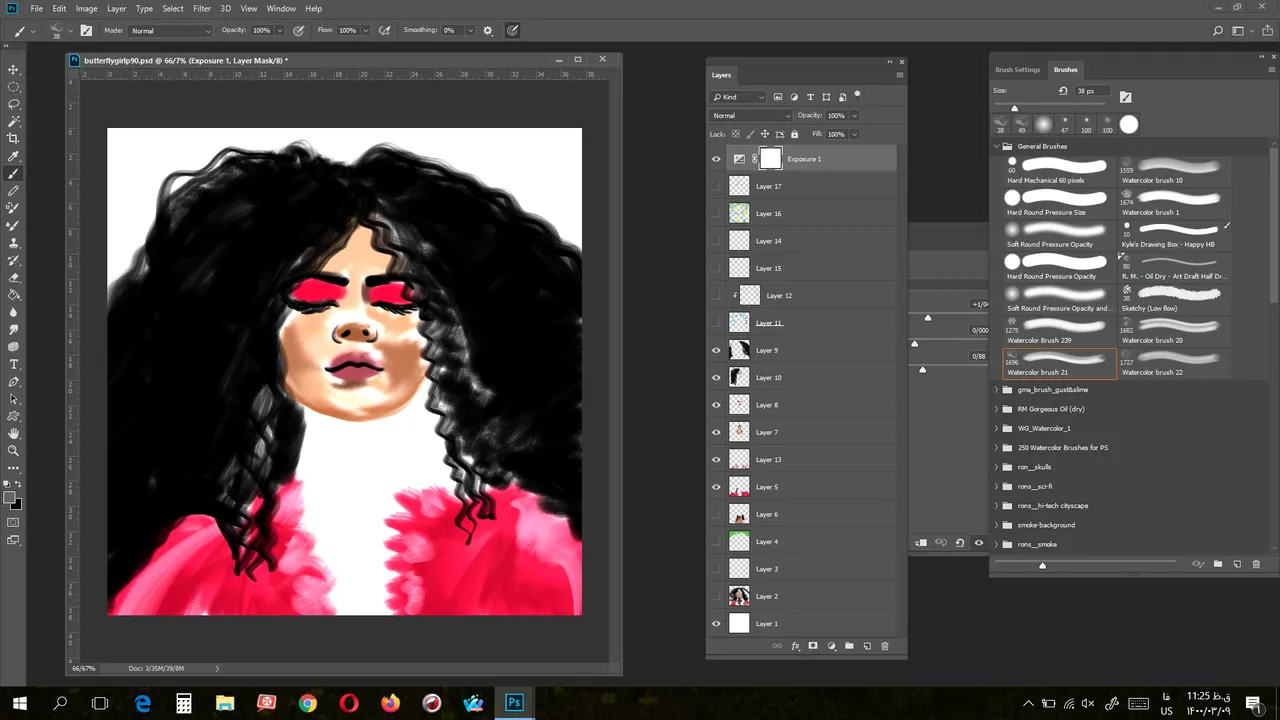Delete brush with Brushes panel trash icon

1256,564
